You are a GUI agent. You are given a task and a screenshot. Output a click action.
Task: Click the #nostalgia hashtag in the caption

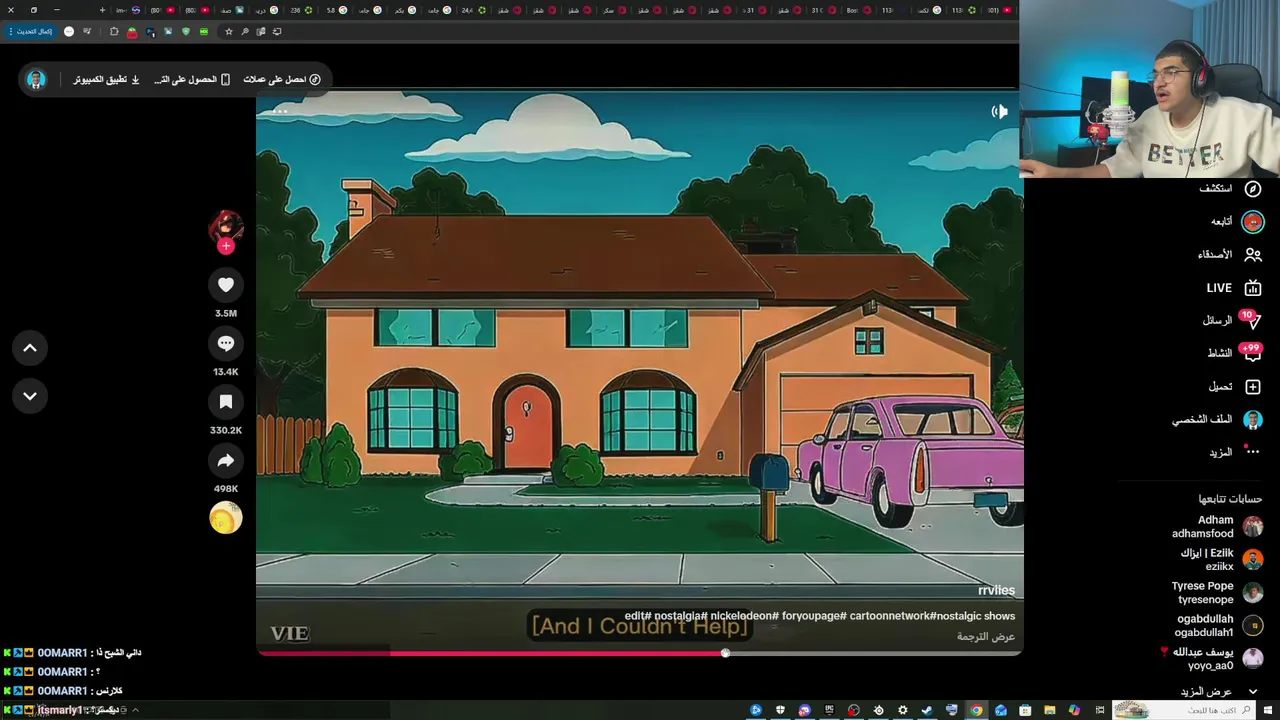click(682, 616)
